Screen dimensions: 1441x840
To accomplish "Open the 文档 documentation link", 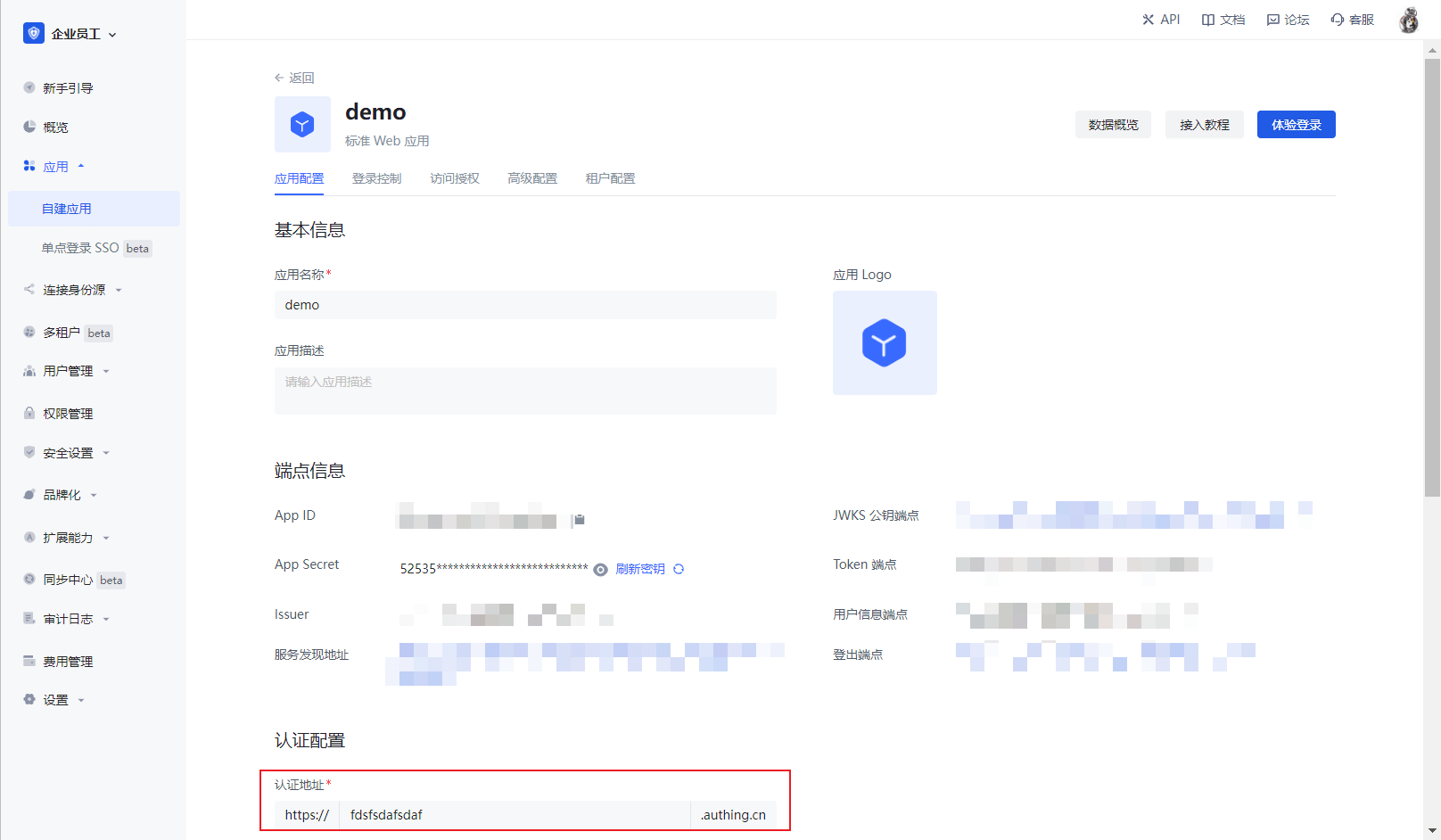I will coord(1223,20).
